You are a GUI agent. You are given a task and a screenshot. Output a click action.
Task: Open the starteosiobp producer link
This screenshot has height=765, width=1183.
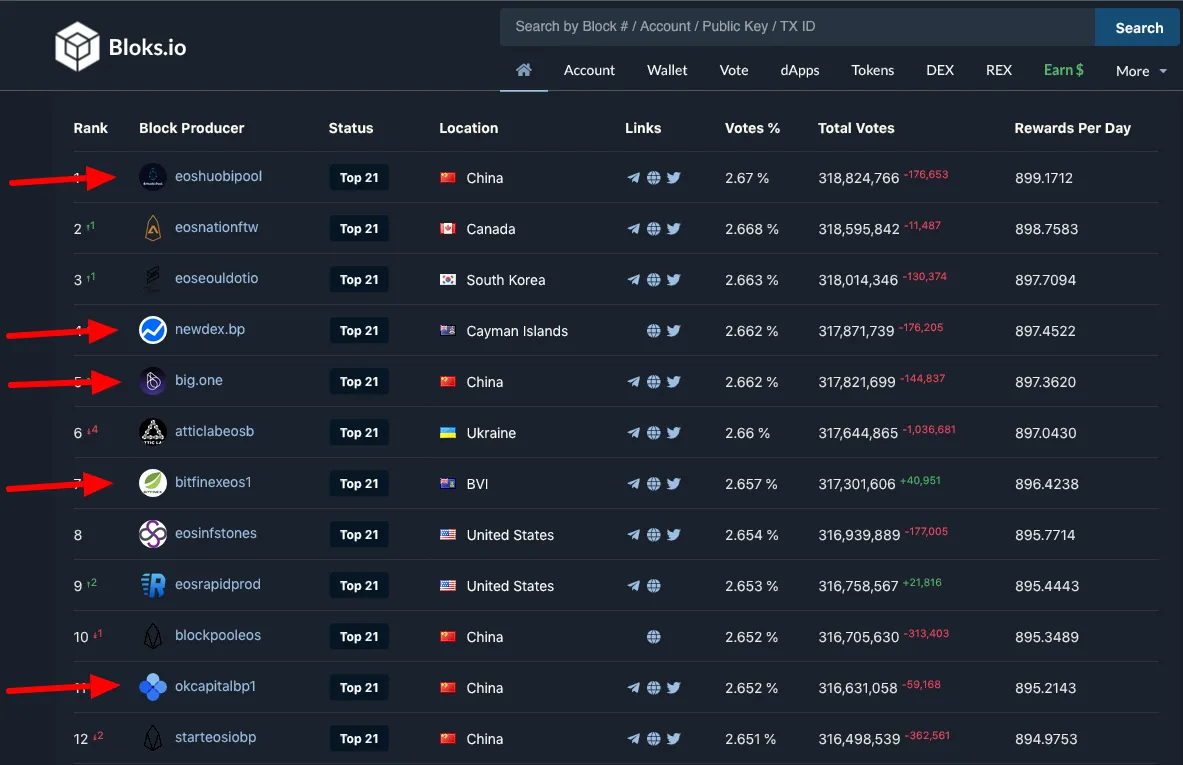pos(216,737)
